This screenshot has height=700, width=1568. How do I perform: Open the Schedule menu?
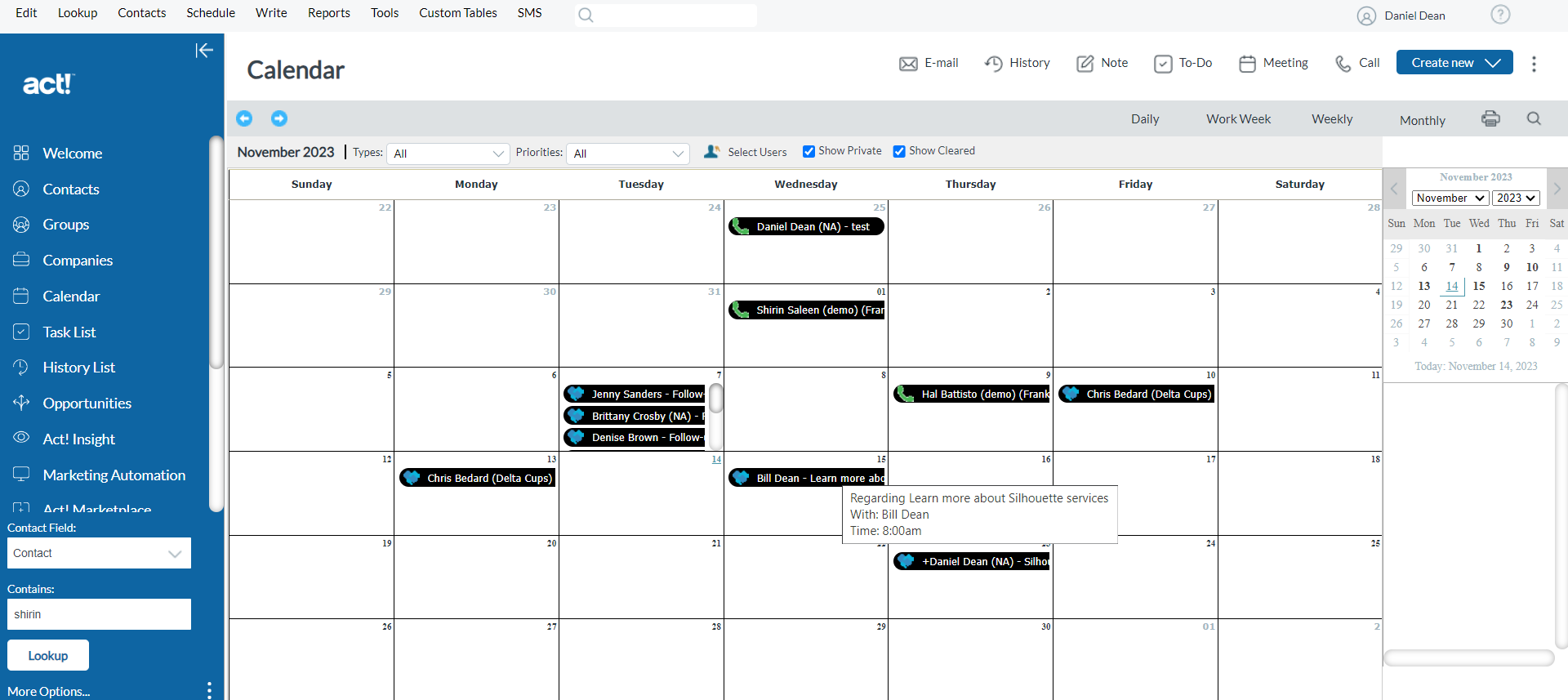pyautogui.click(x=211, y=13)
